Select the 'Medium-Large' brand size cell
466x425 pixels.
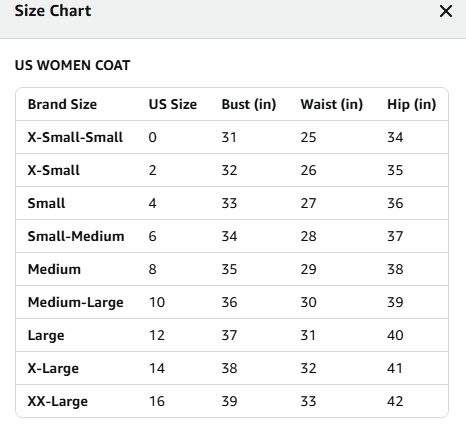76,302
